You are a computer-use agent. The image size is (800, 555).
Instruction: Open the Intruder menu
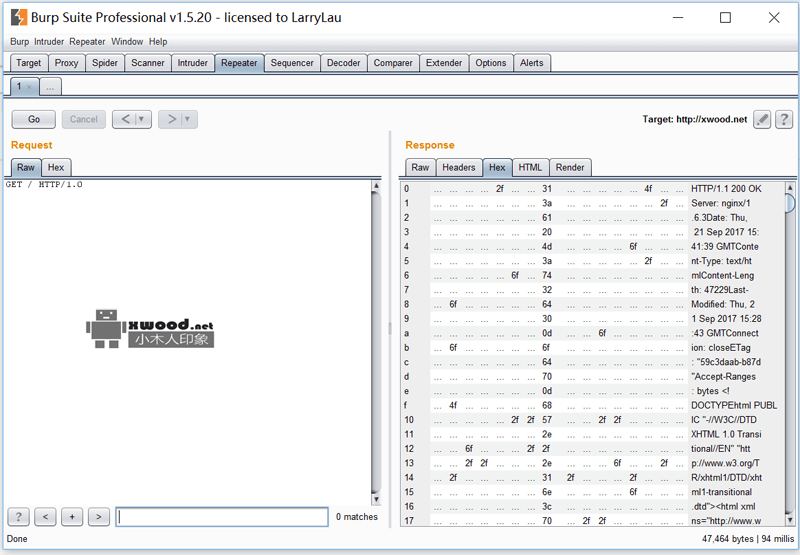coord(49,42)
